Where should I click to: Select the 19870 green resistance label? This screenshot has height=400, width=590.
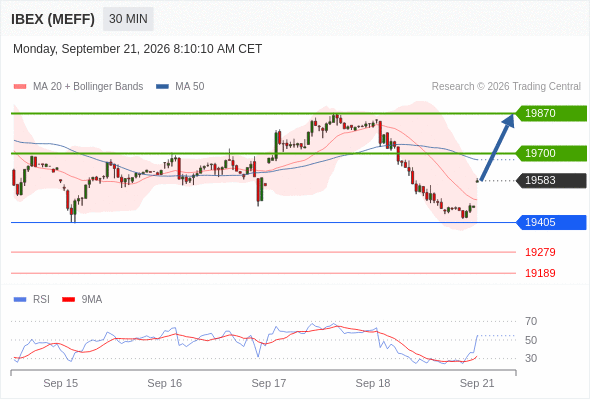click(x=551, y=113)
